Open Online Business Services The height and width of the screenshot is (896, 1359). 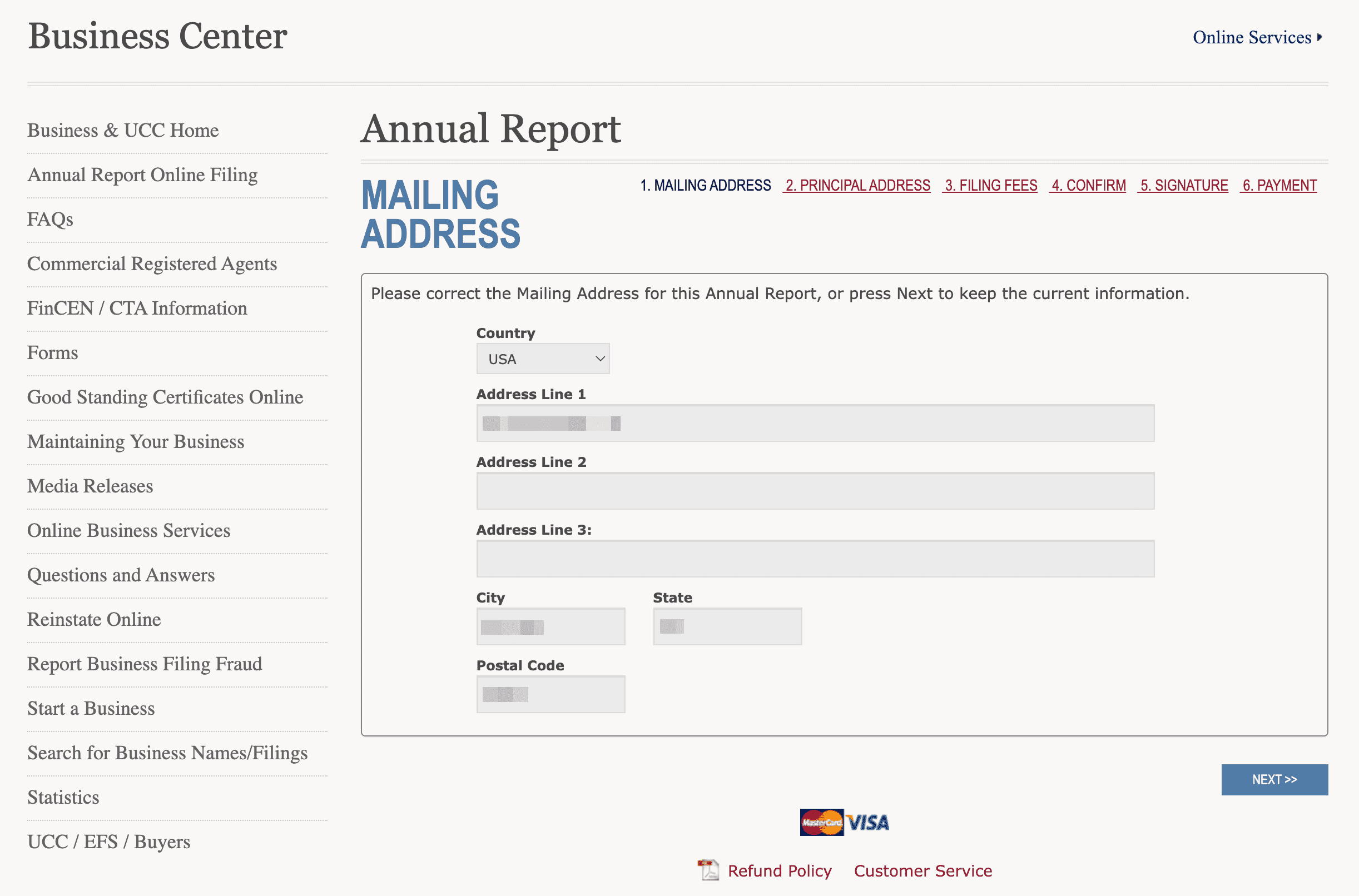point(128,531)
